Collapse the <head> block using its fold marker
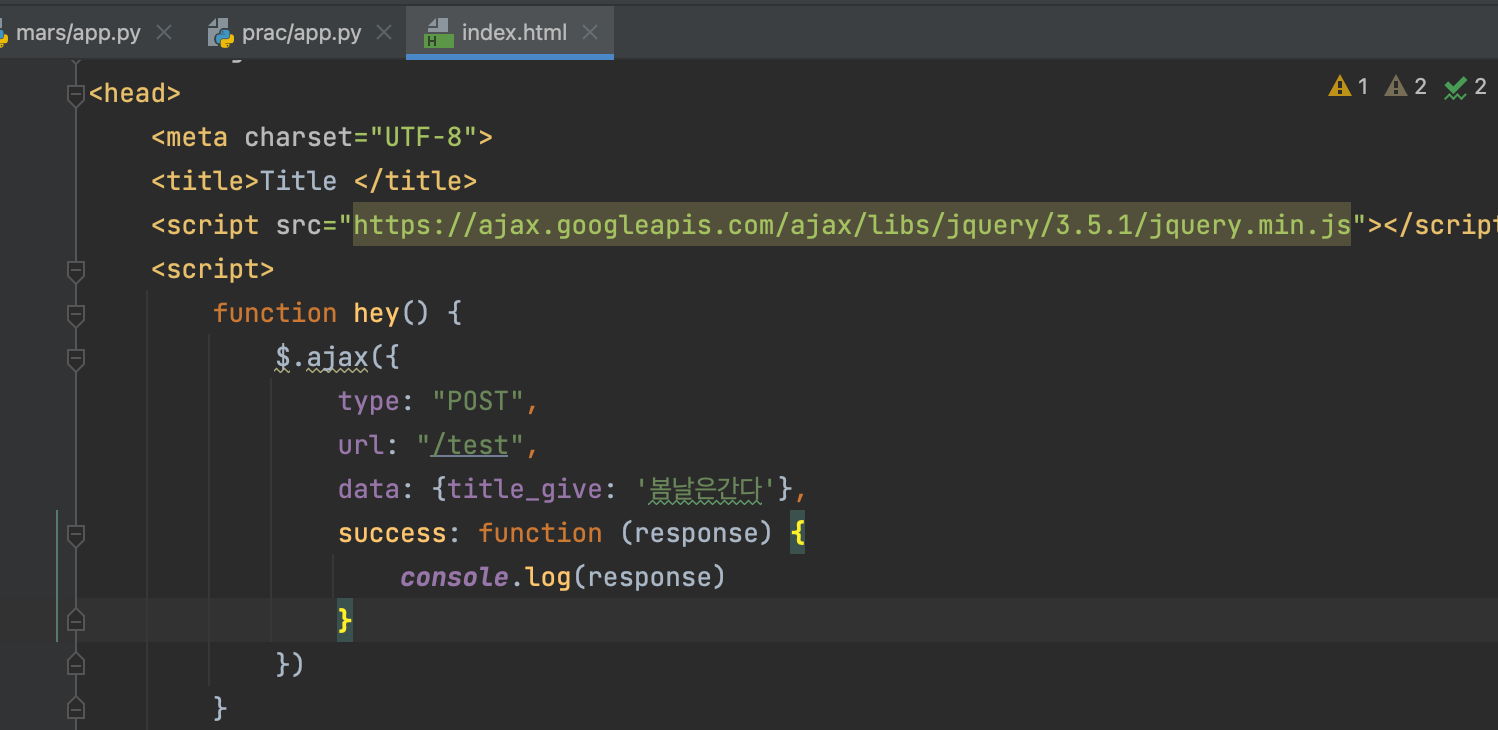Image resolution: width=1498 pixels, height=730 pixels. click(75, 94)
